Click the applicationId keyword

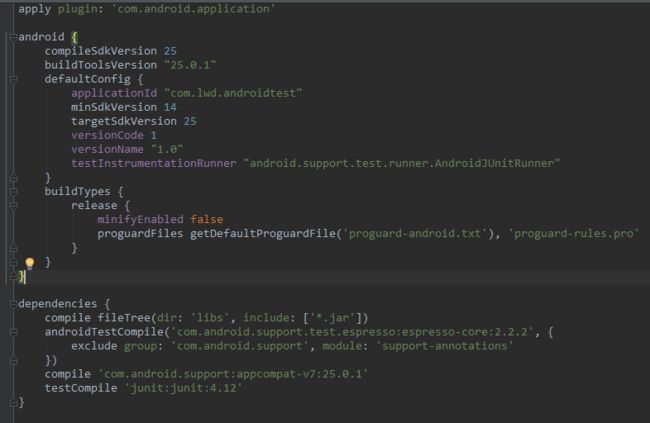click(x=114, y=93)
